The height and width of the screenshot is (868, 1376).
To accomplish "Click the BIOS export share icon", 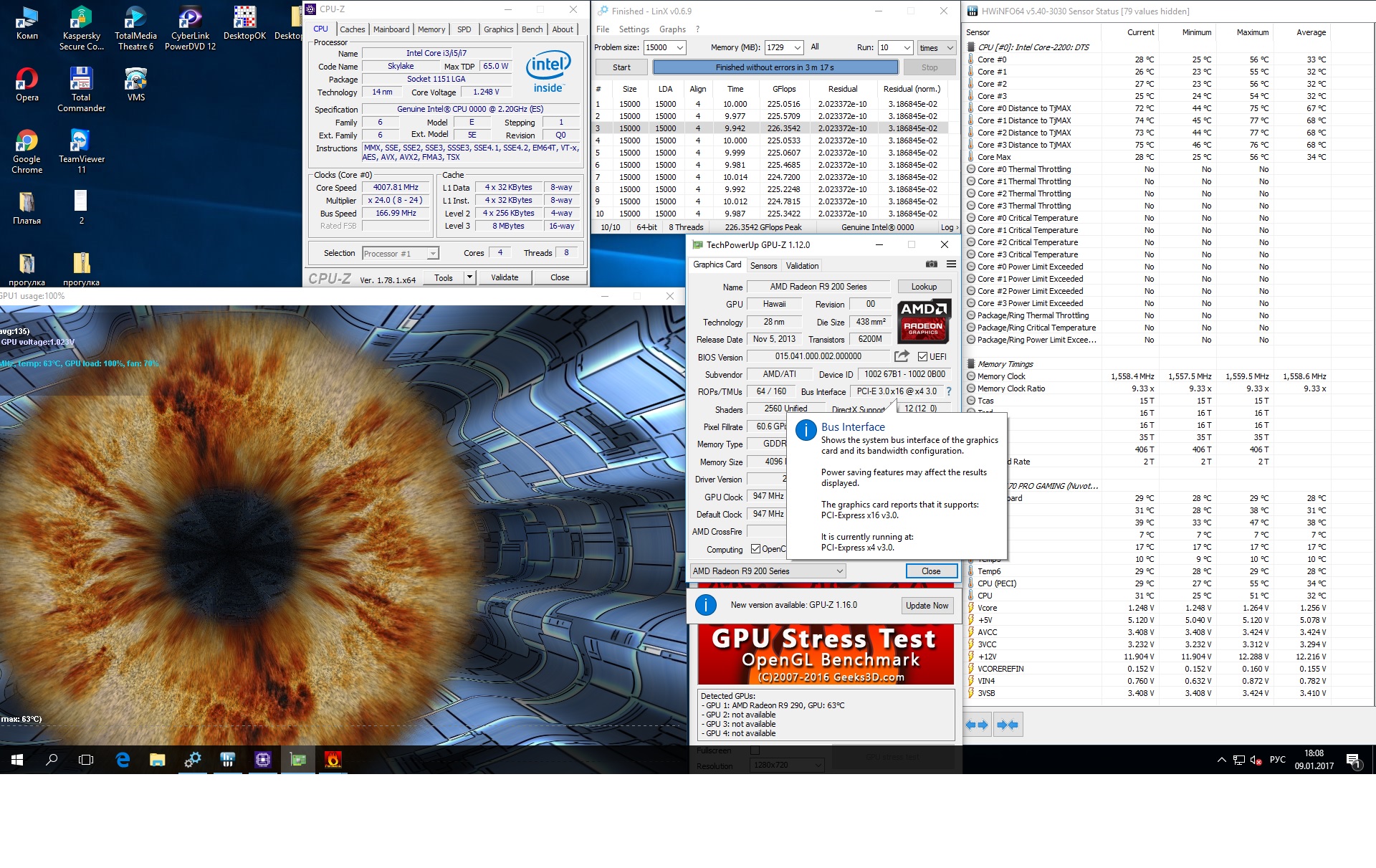I will coord(902,356).
